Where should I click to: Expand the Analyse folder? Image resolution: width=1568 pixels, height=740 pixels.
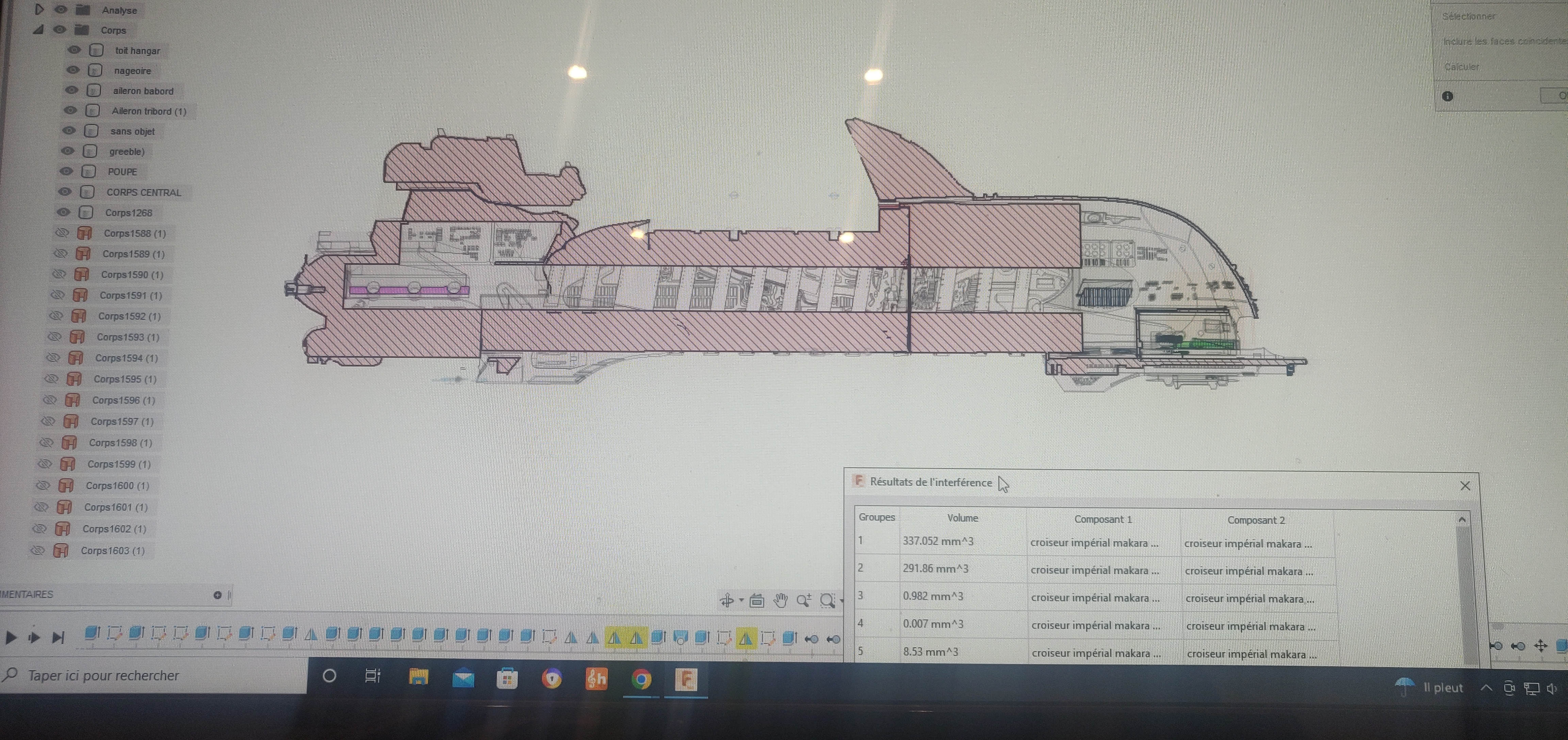39,9
